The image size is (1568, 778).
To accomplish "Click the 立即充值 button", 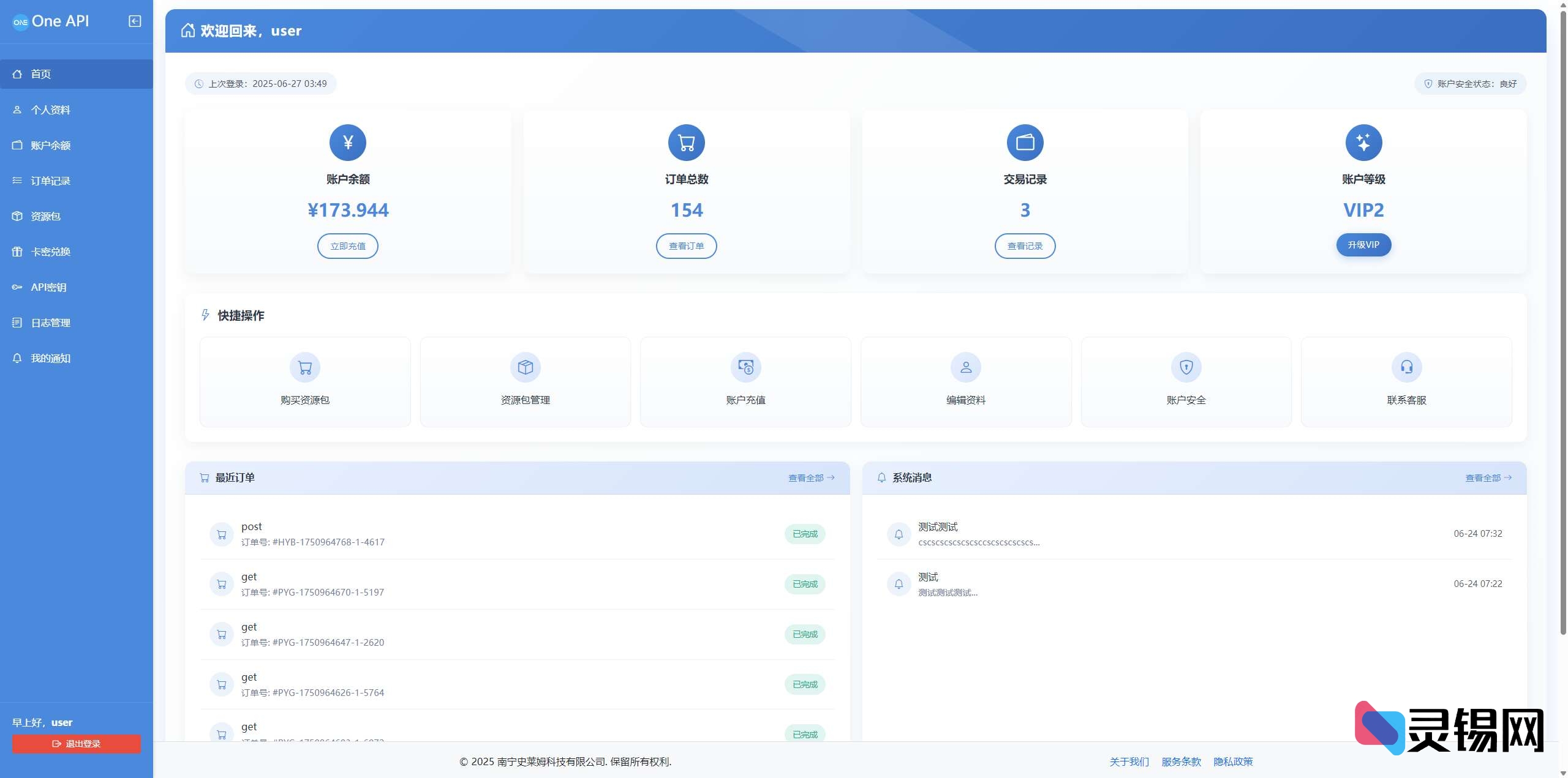I will pos(348,246).
